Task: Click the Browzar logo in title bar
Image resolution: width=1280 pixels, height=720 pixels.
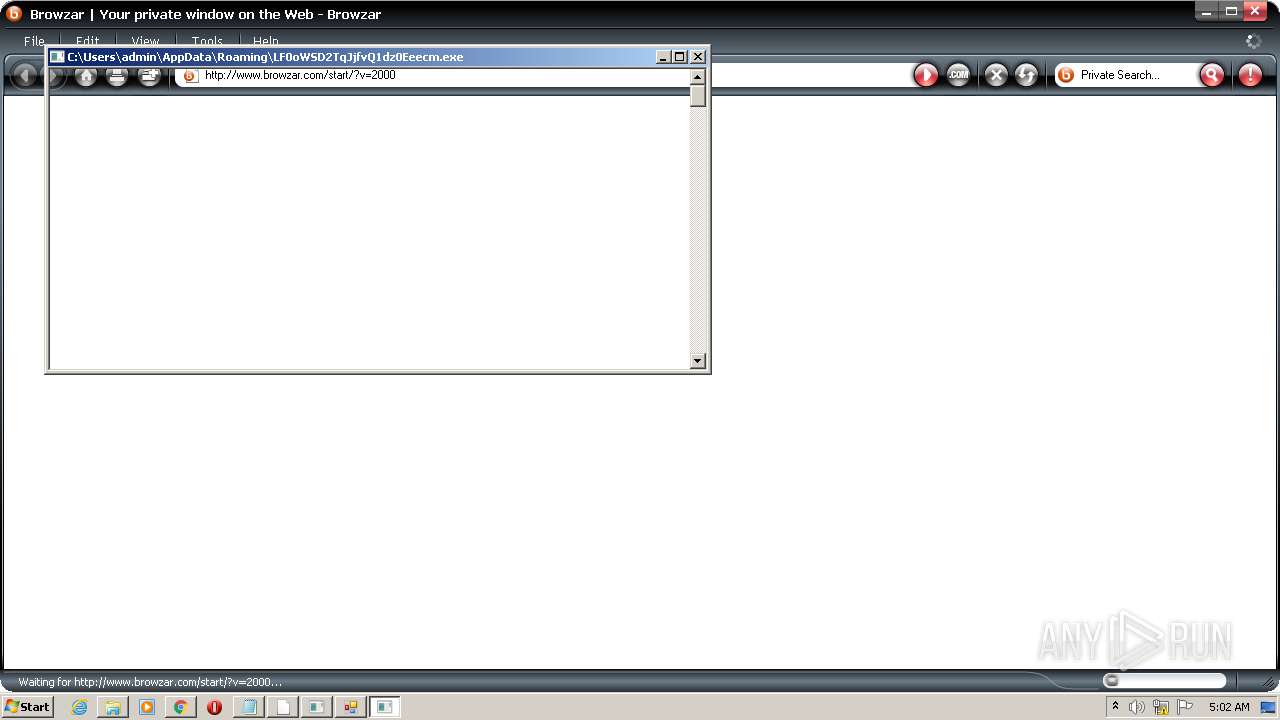Action: tap(14, 14)
